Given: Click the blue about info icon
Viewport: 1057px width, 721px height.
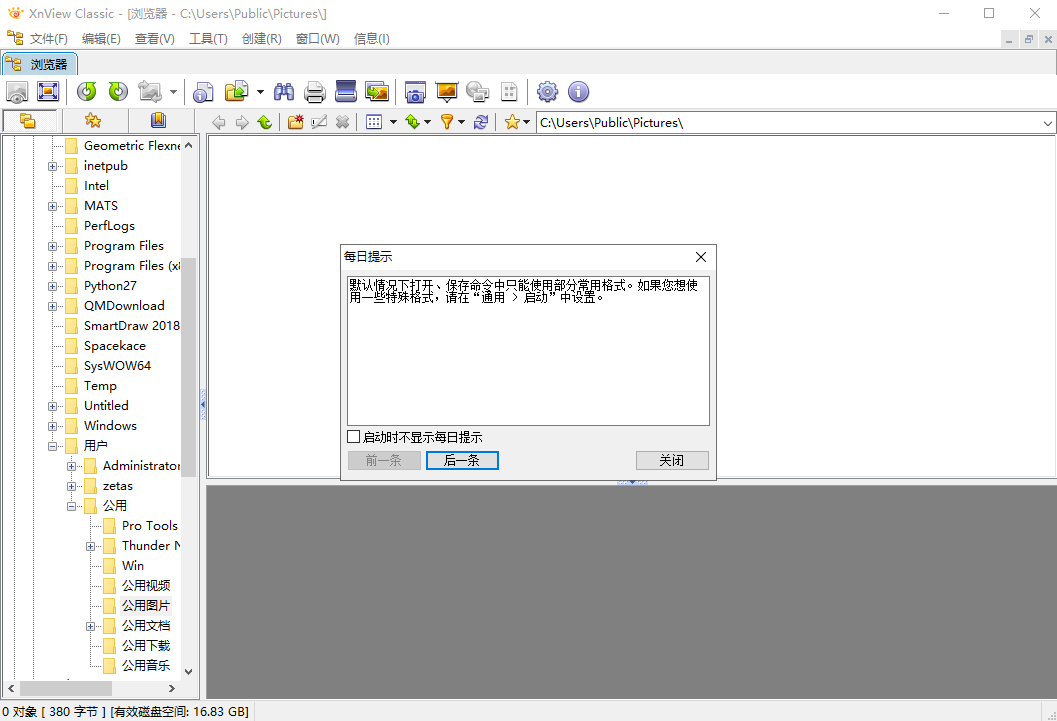Looking at the screenshot, I should click(578, 92).
